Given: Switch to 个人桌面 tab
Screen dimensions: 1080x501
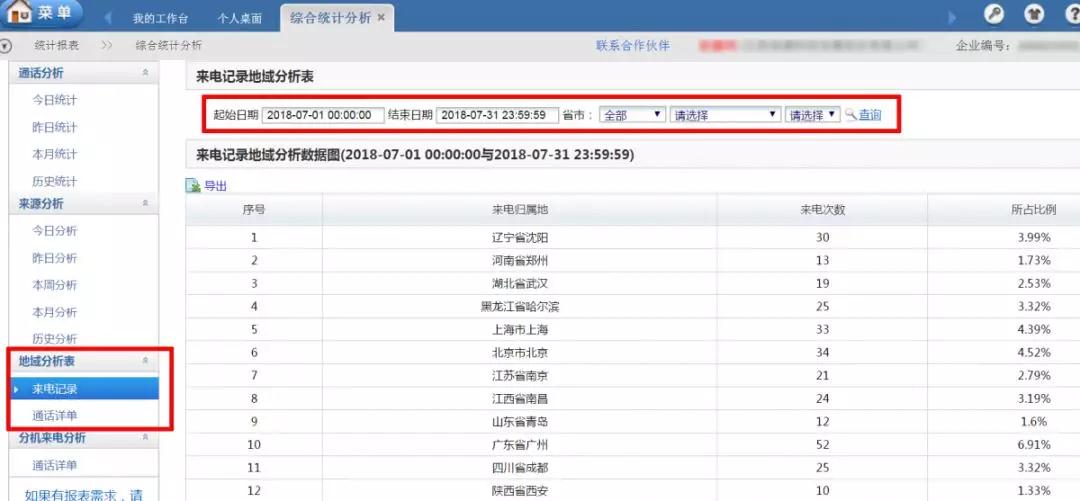Looking at the screenshot, I should coord(240,19).
